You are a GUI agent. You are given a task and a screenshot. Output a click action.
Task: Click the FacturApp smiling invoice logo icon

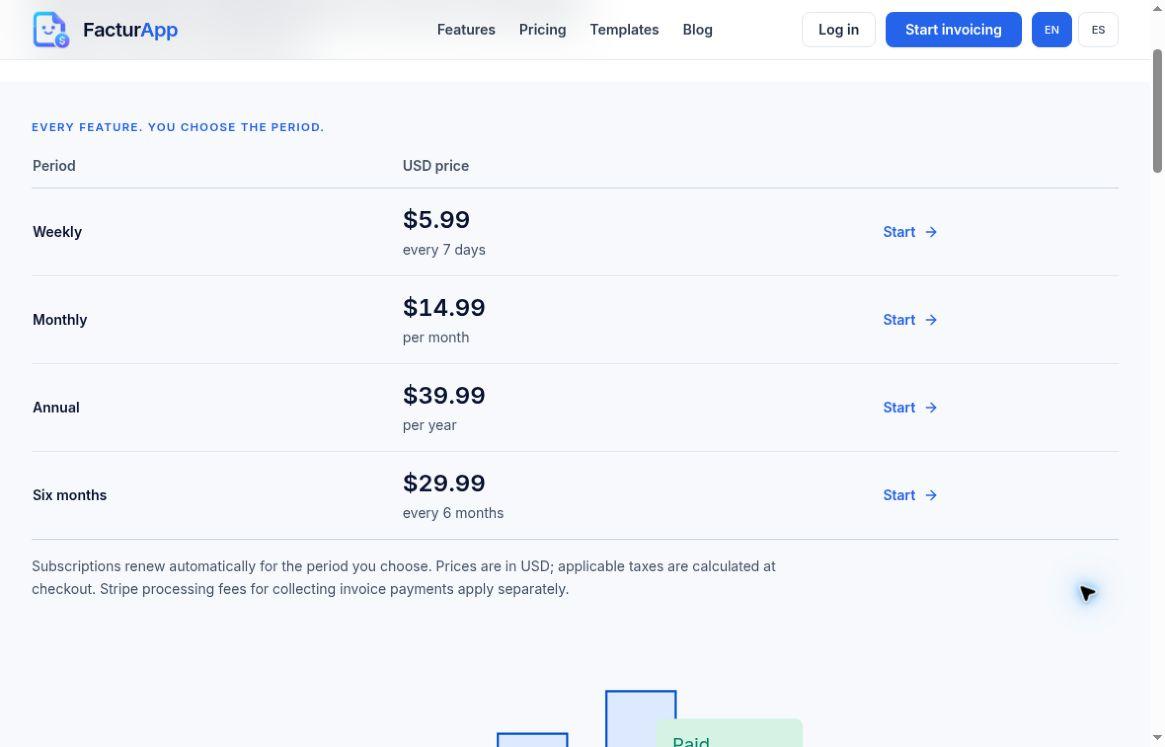click(51, 30)
